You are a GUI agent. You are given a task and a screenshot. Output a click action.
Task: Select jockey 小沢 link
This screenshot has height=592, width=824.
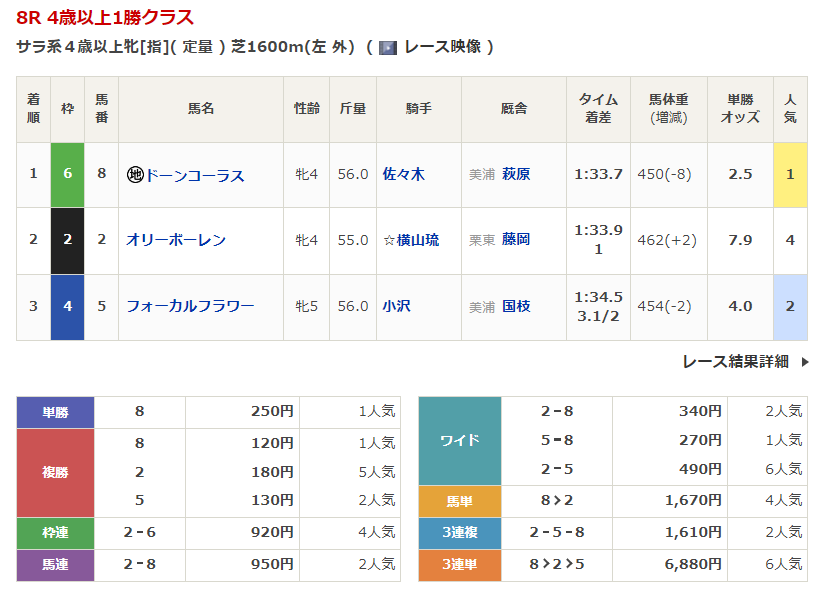396,306
